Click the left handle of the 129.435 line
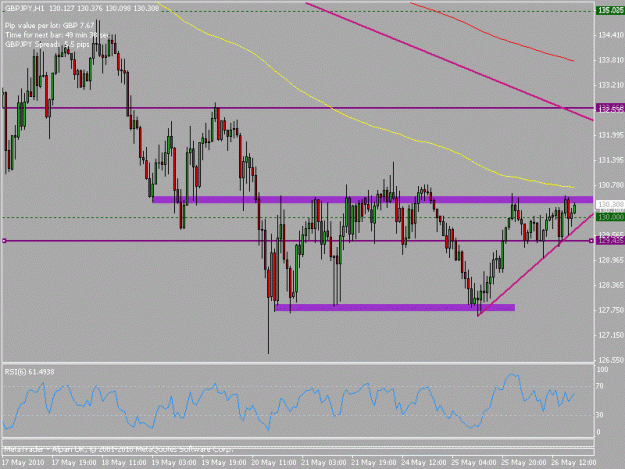This screenshot has width=625, height=469. (4, 241)
